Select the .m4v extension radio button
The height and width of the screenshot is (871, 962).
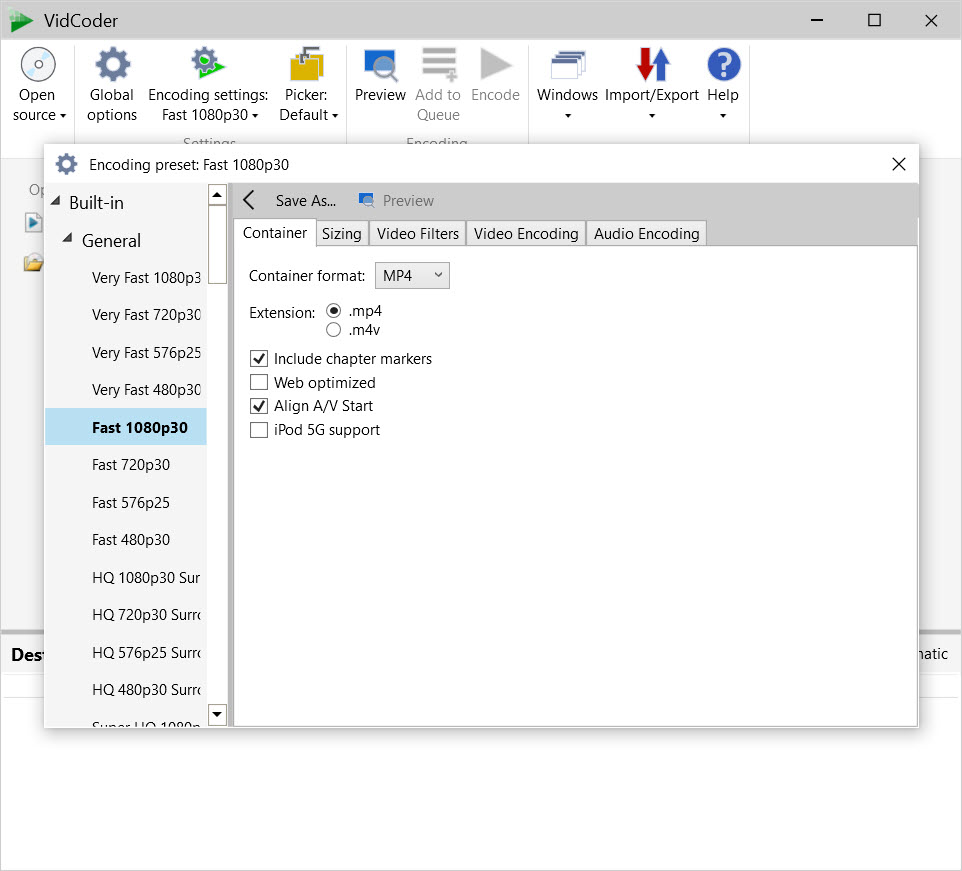click(x=333, y=330)
